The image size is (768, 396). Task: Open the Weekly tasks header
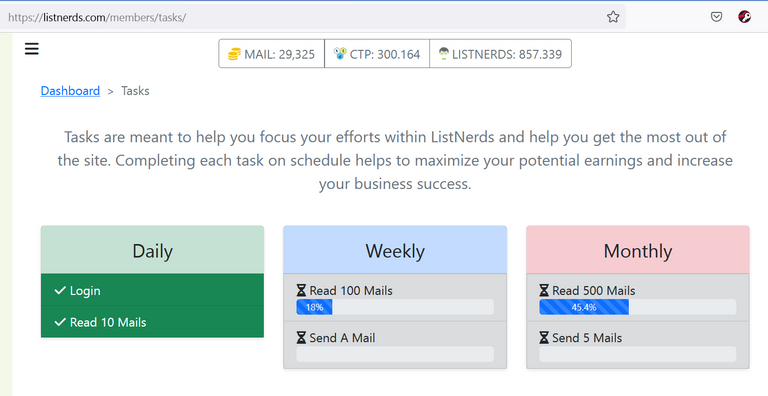point(395,250)
